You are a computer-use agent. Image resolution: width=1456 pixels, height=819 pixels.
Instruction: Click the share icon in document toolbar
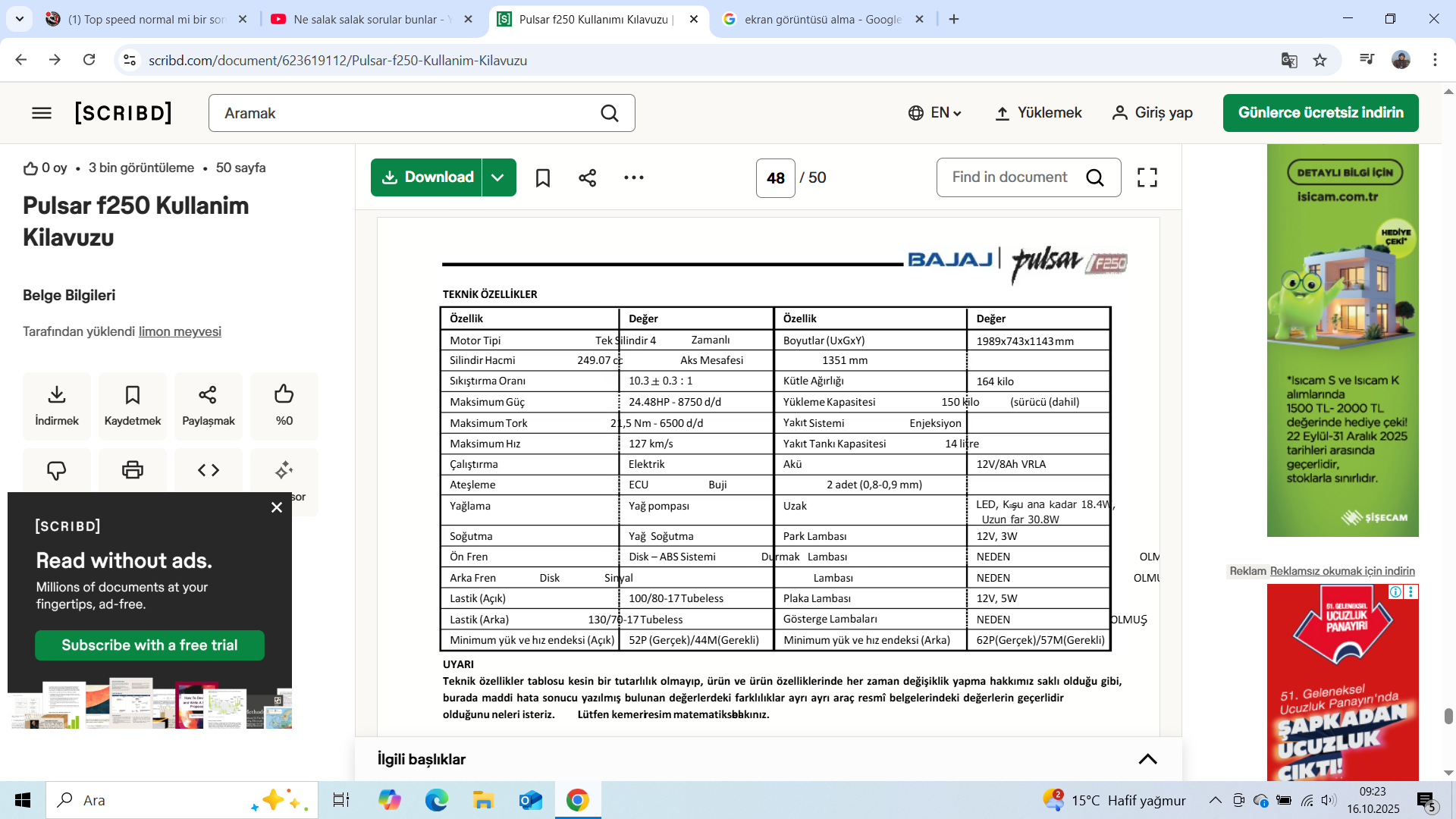pyautogui.click(x=588, y=177)
